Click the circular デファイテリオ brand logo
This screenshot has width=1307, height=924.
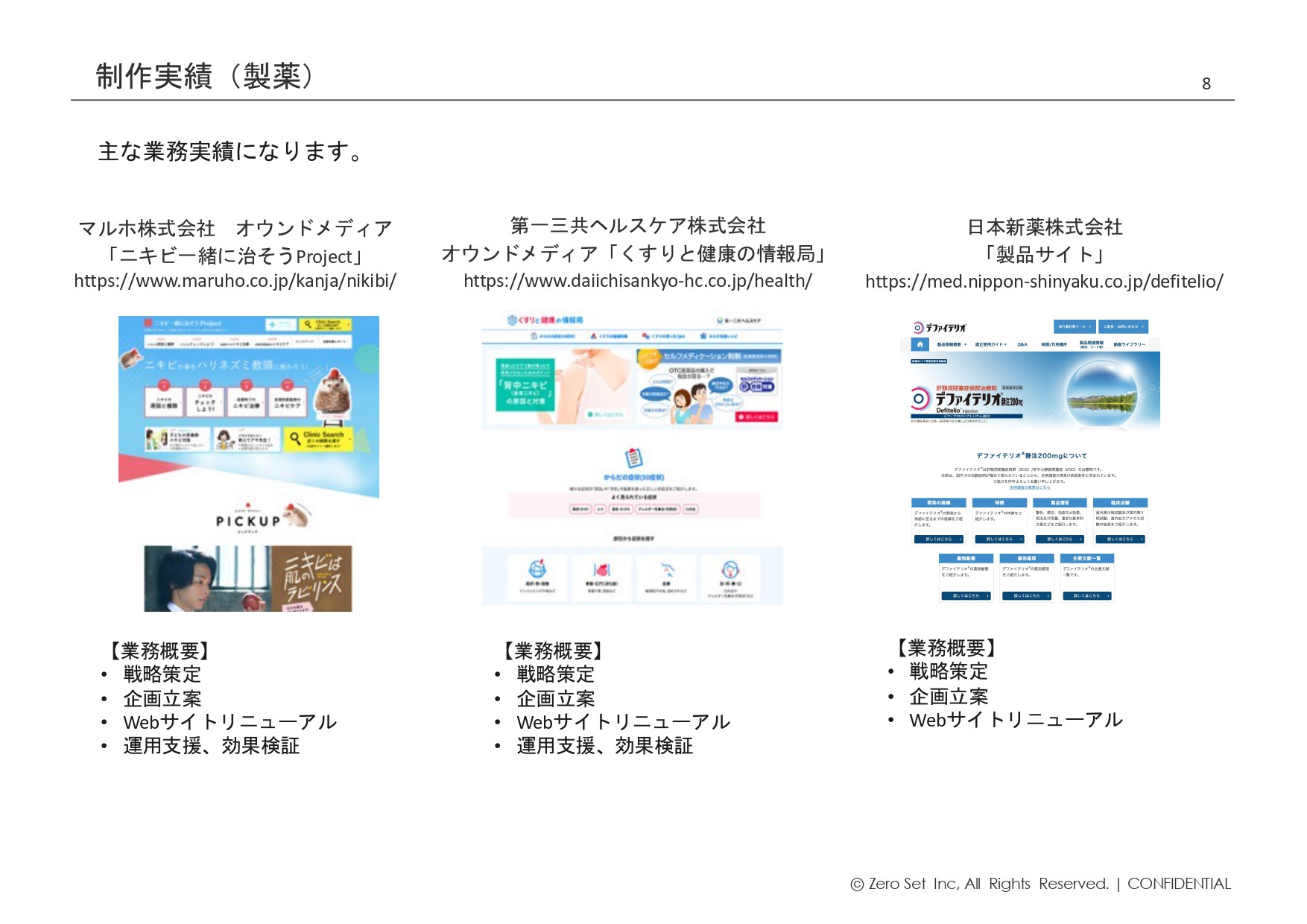tap(918, 328)
